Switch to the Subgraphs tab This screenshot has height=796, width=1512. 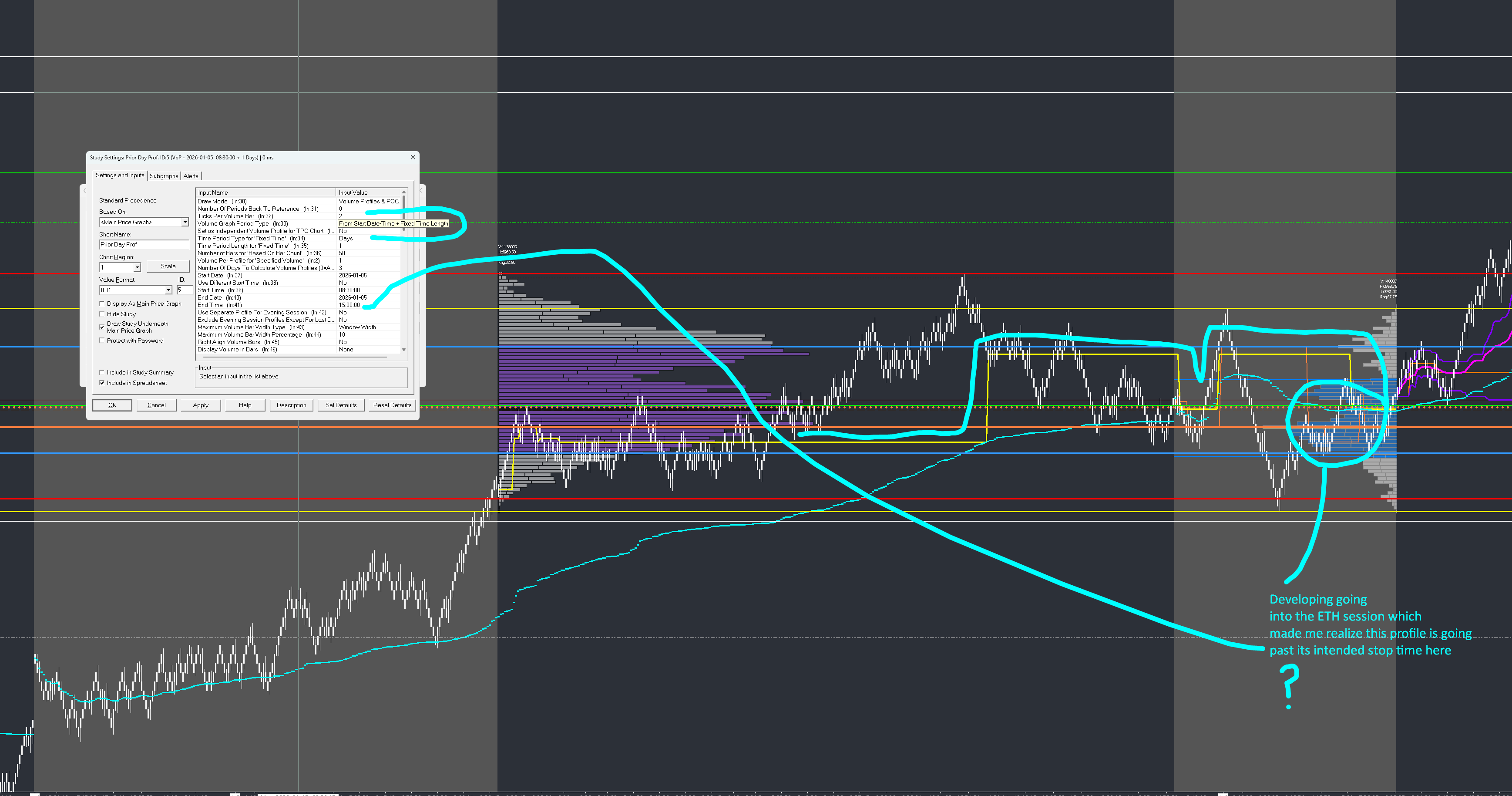(x=164, y=176)
